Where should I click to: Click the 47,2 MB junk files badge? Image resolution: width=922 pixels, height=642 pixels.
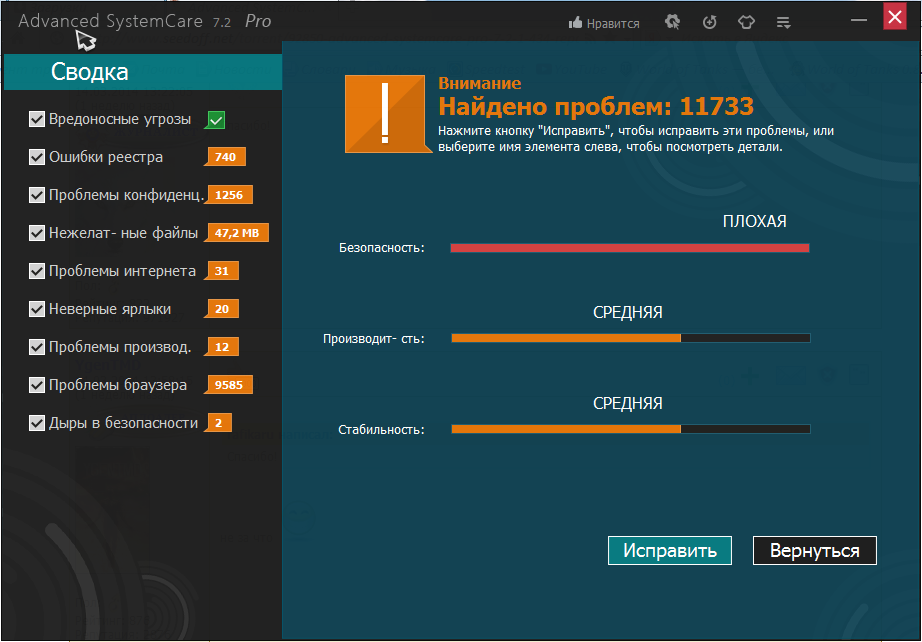tap(236, 233)
